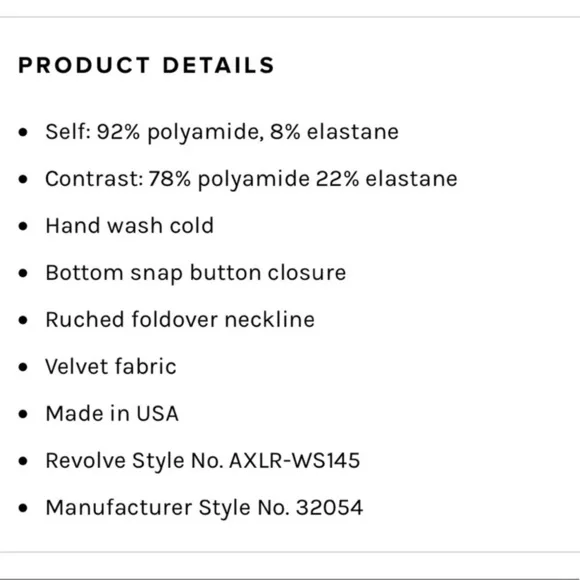This screenshot has height=580, width=580.
Task: Select Bottom snap button closure text
Action: tap(196, 273)
